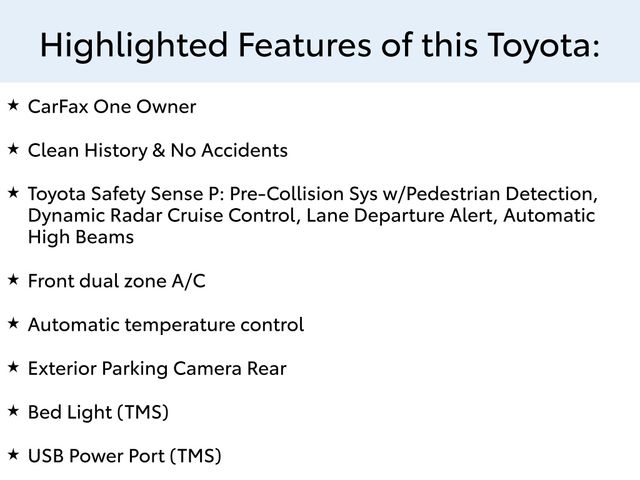Select the CarFax One Owner text

coord(112,107)
